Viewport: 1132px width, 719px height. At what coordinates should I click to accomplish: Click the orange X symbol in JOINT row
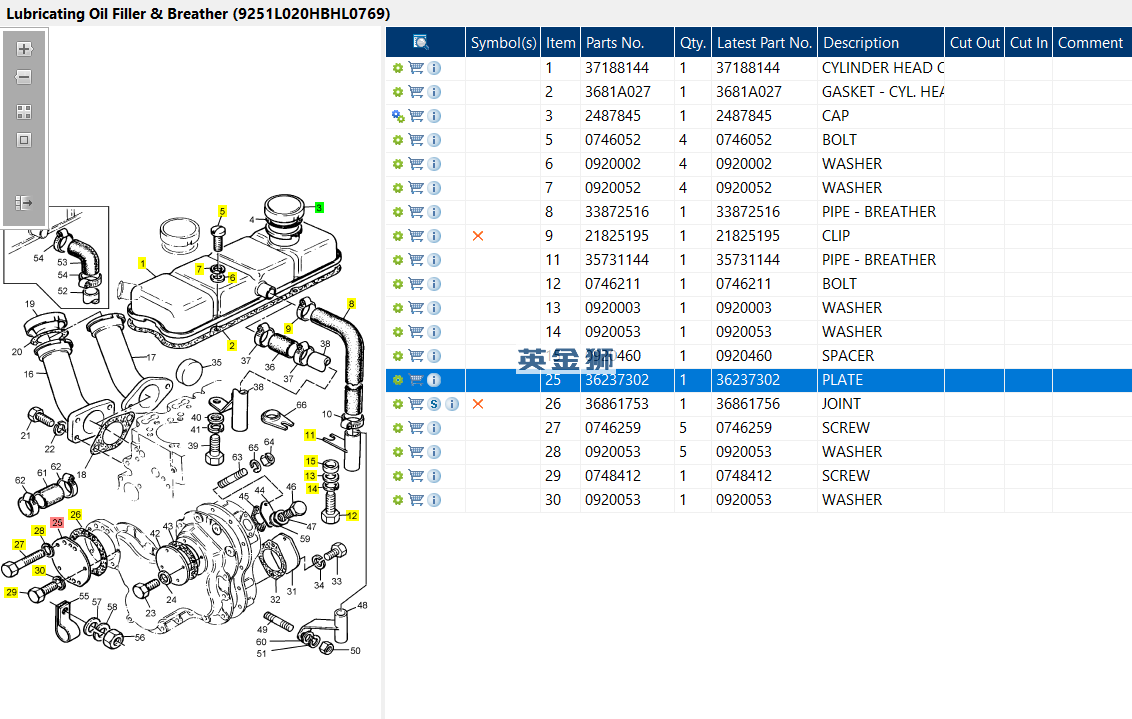click(478, 404)
